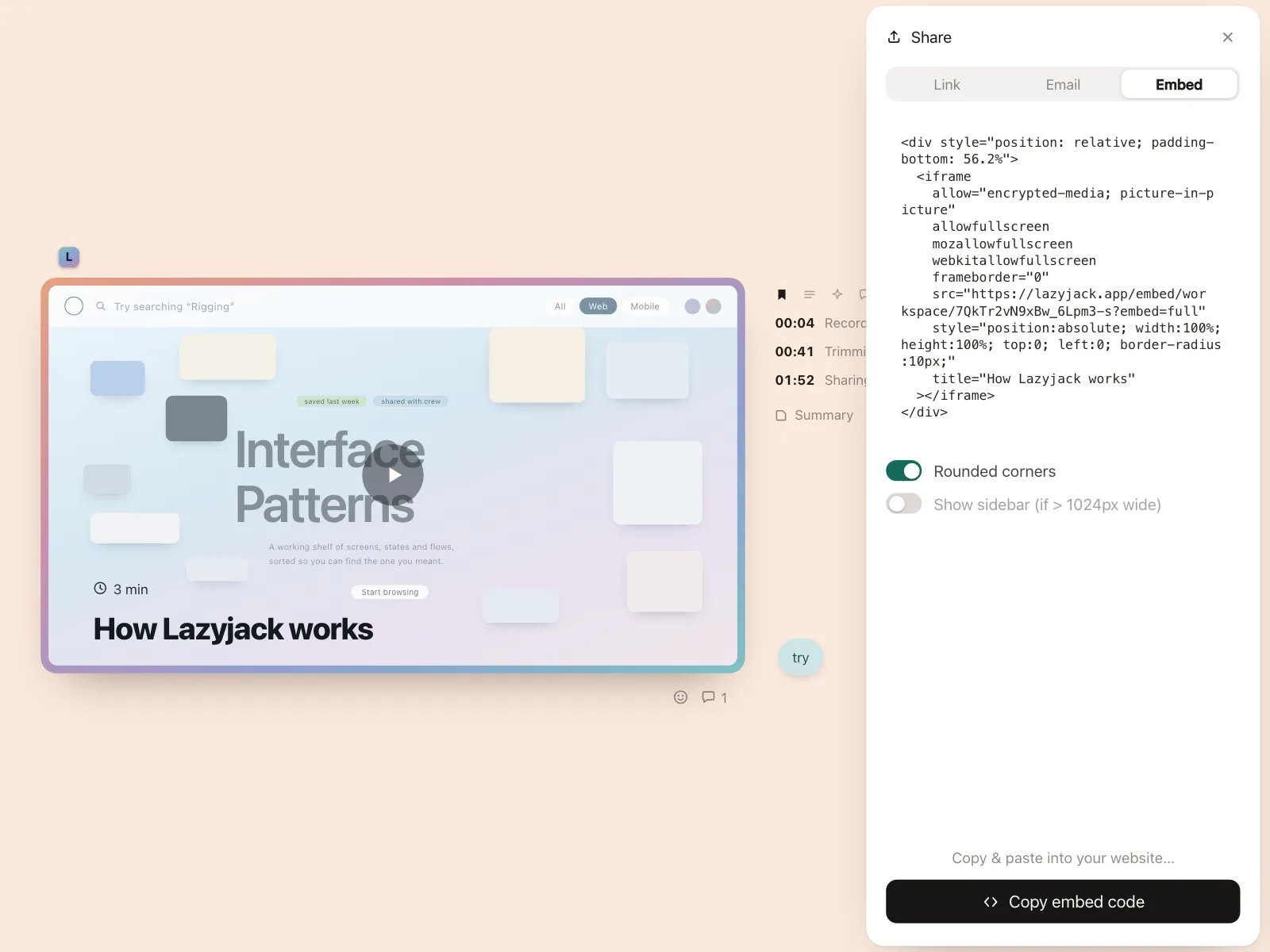The image size is (1270, 952).
Task: Jump to 00:41 chapter marker
Action: (820, 351)
